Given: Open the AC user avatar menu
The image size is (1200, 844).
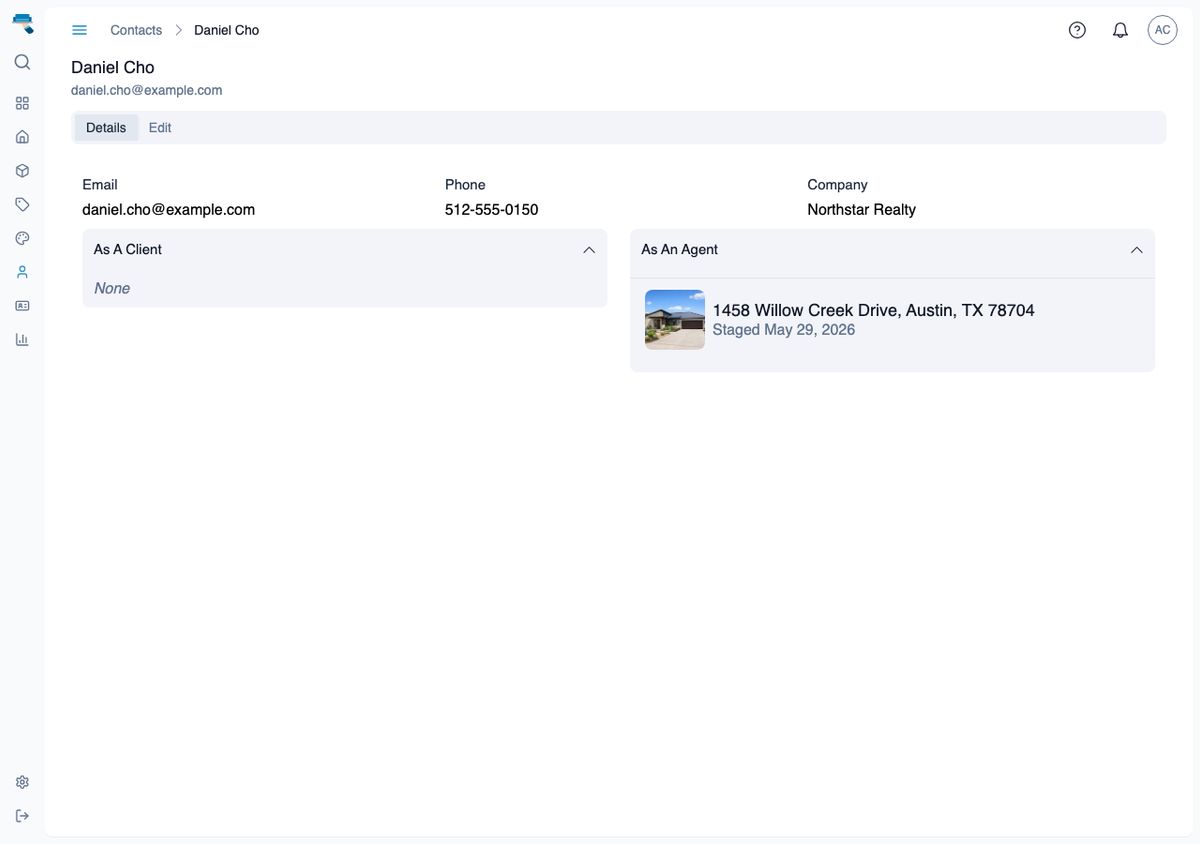Looking at the screenshot, I should pyautogui.click(x=1162, y=30).
